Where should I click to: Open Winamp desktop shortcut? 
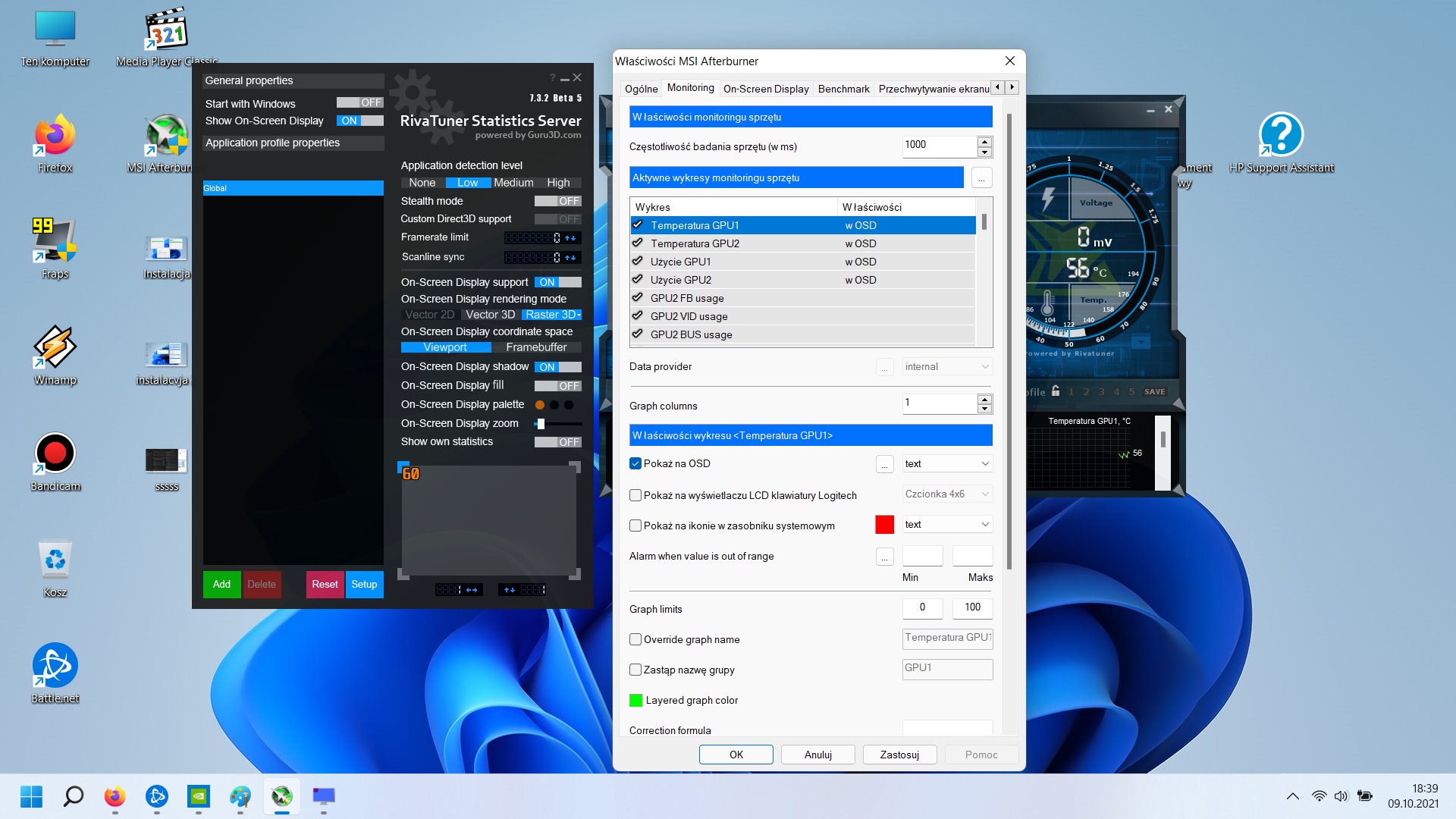tap(55, 356)
